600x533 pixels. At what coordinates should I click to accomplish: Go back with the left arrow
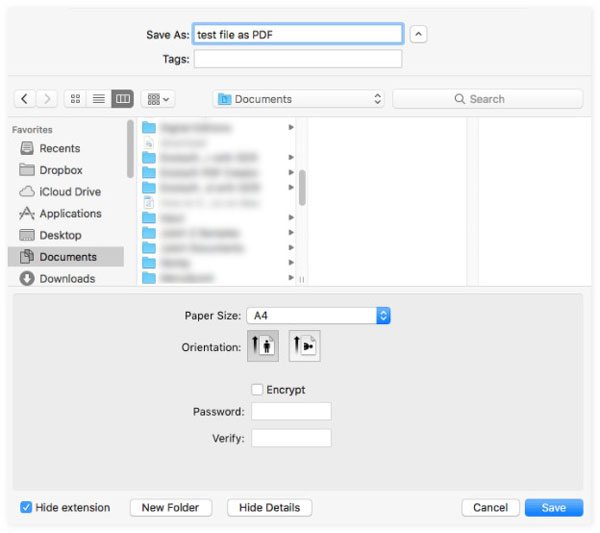(x=24, y=99)
